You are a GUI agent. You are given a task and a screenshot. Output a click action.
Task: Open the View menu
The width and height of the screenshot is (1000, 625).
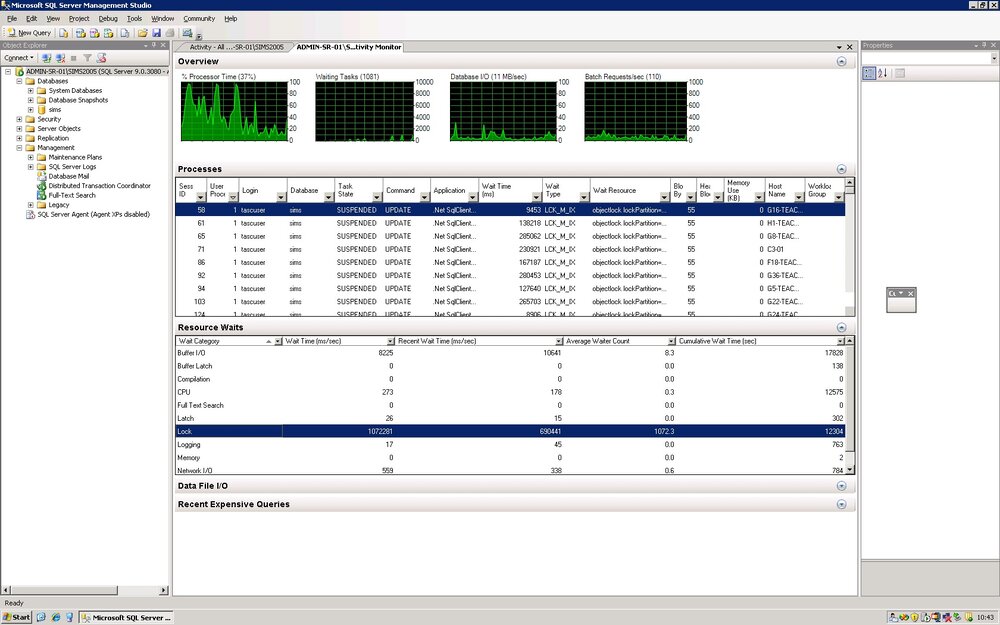pyautogui.click(x=53, y=18)
